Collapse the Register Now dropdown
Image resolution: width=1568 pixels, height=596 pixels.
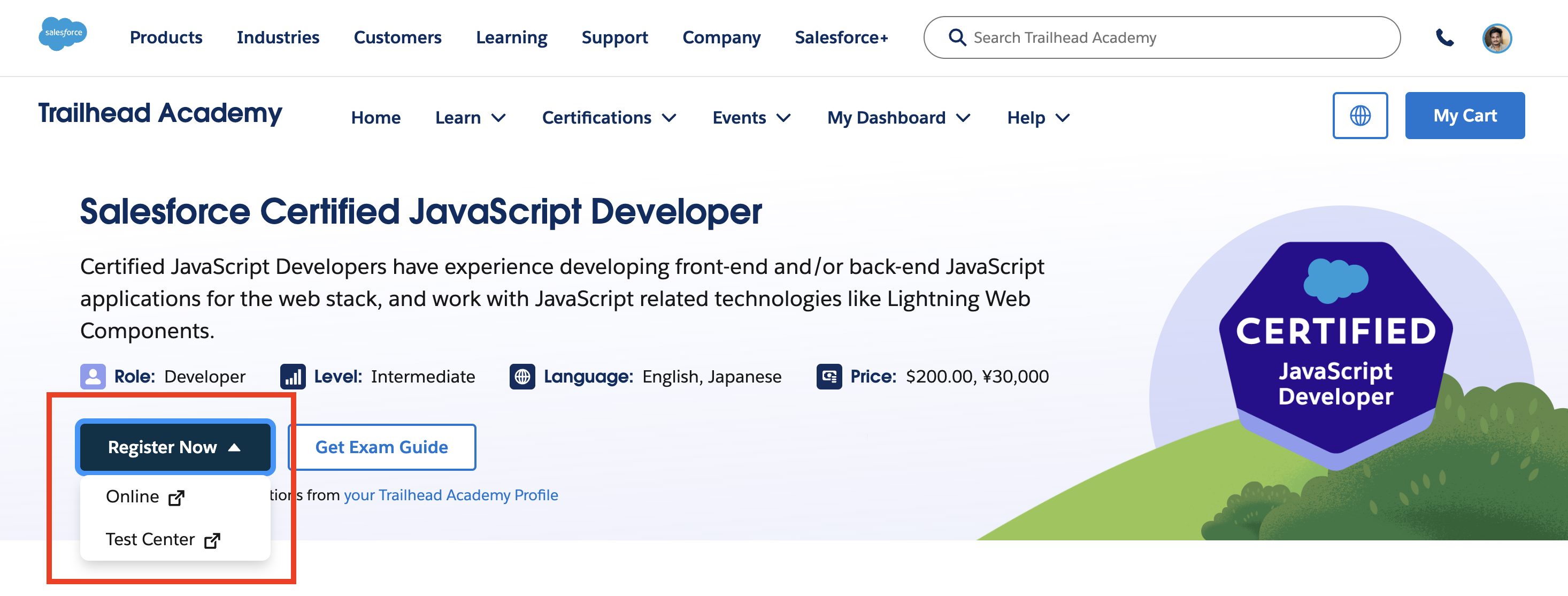point(175,447)
